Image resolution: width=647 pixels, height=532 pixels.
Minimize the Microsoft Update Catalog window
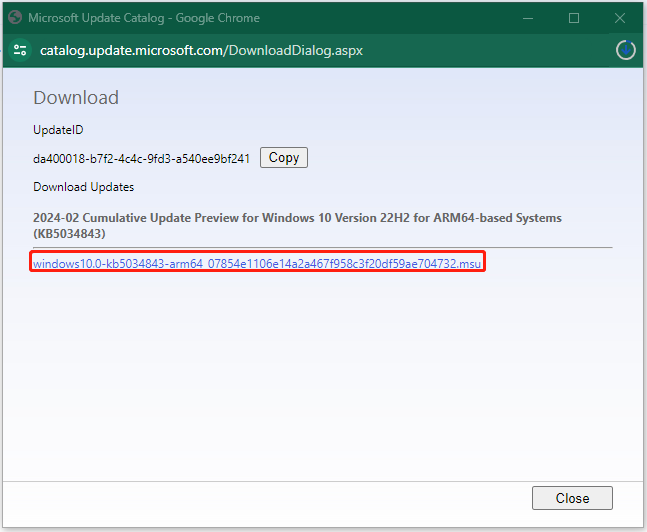pyautogui.click(x=528, y=18)
